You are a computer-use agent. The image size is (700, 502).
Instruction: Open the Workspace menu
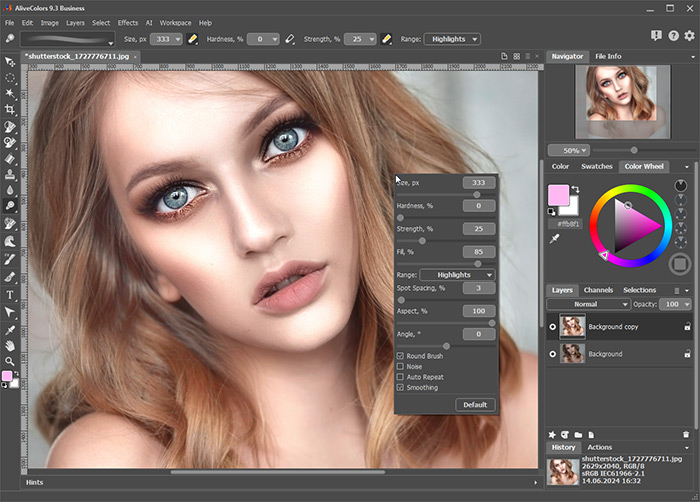click(x=175, y=23)
